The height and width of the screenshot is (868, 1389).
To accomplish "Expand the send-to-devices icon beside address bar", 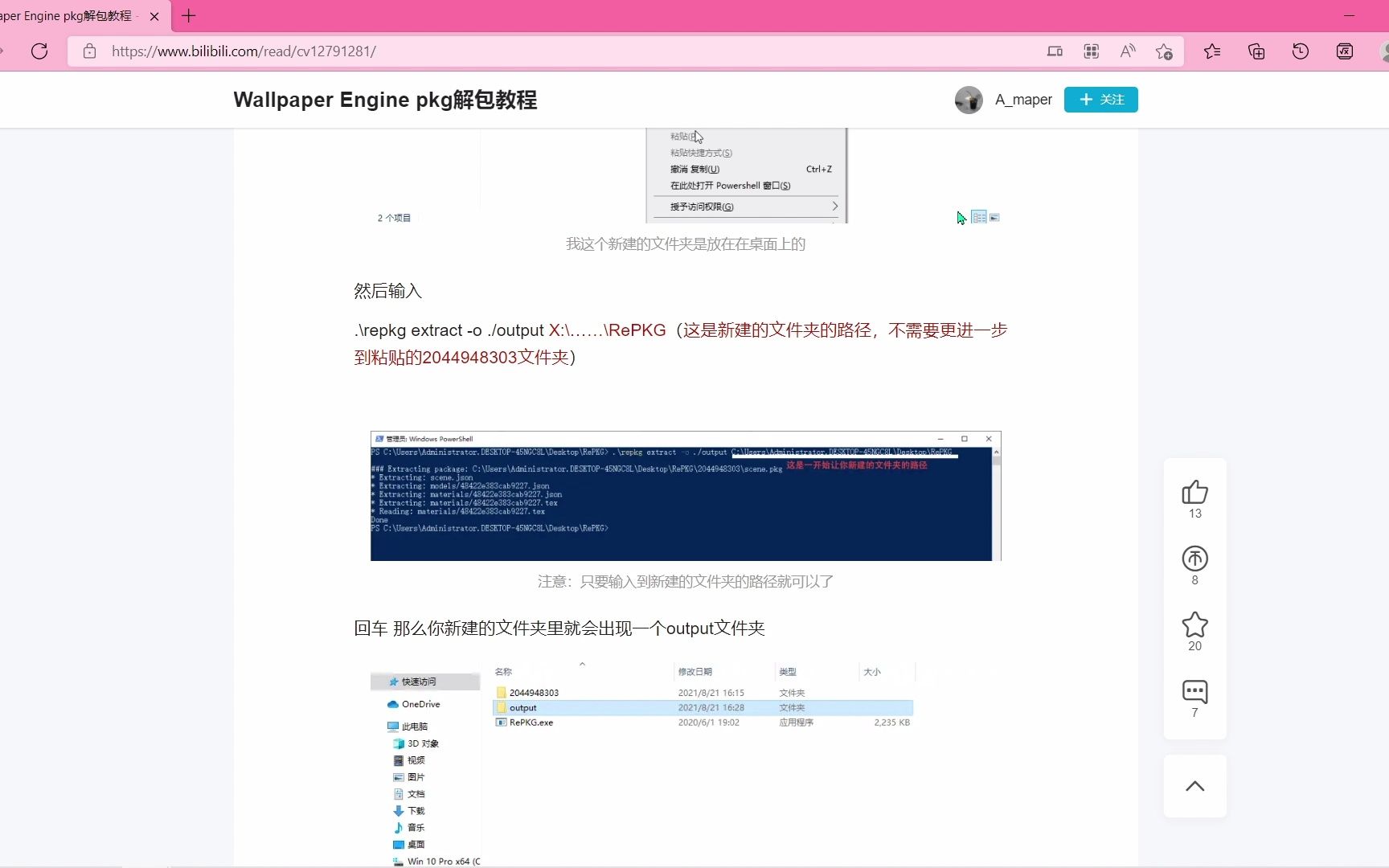I will (1055, 51).
